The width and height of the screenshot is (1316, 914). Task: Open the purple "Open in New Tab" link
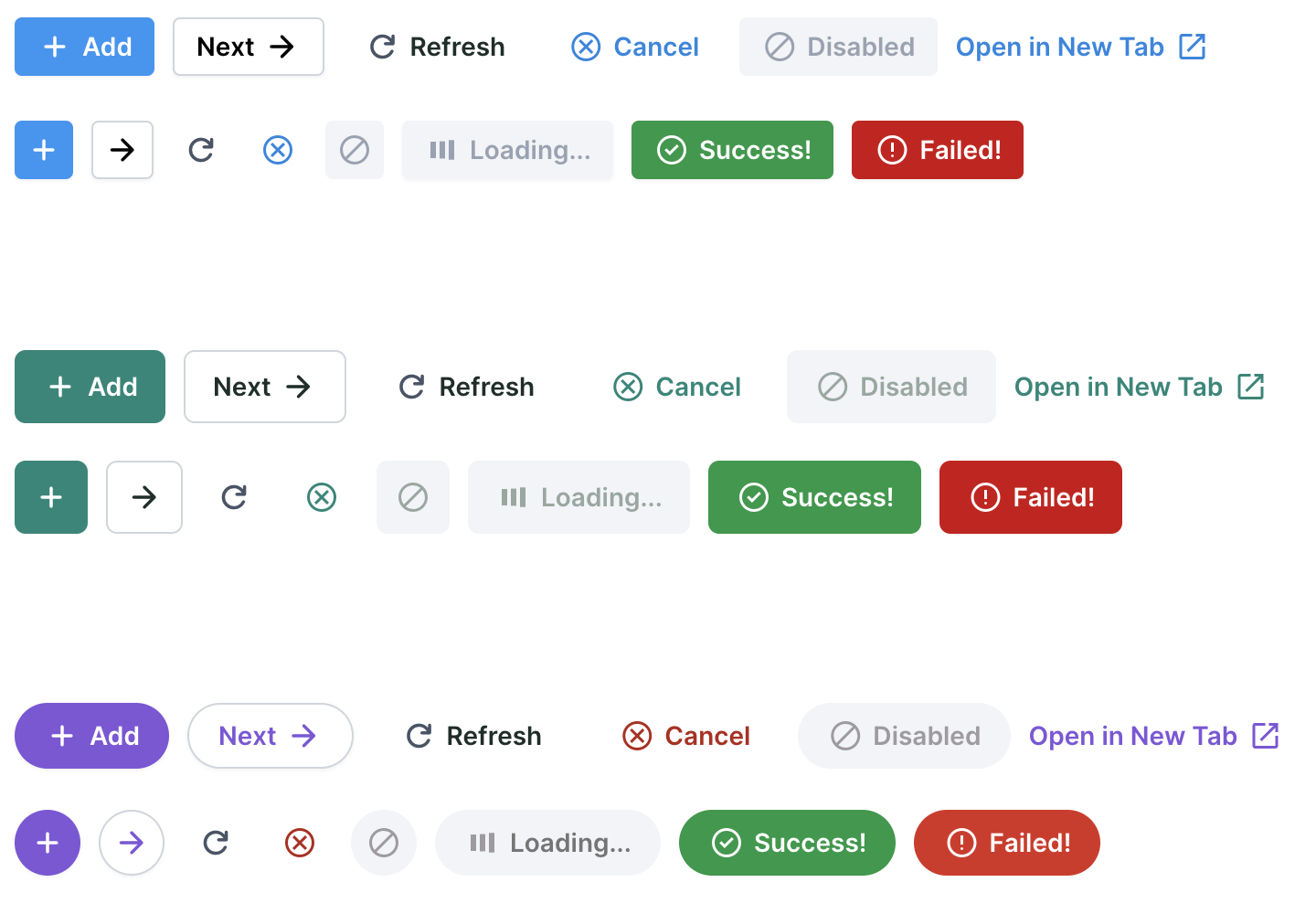click(1154, 736)
